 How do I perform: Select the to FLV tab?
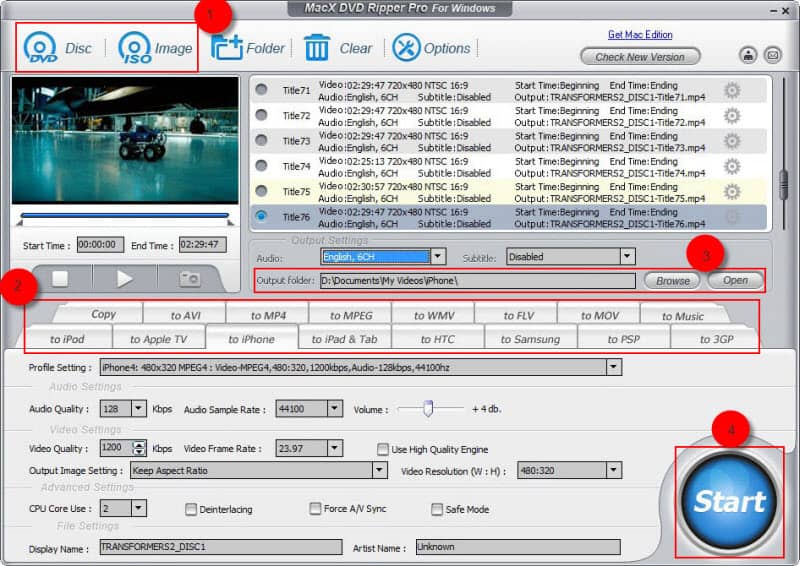518,315
